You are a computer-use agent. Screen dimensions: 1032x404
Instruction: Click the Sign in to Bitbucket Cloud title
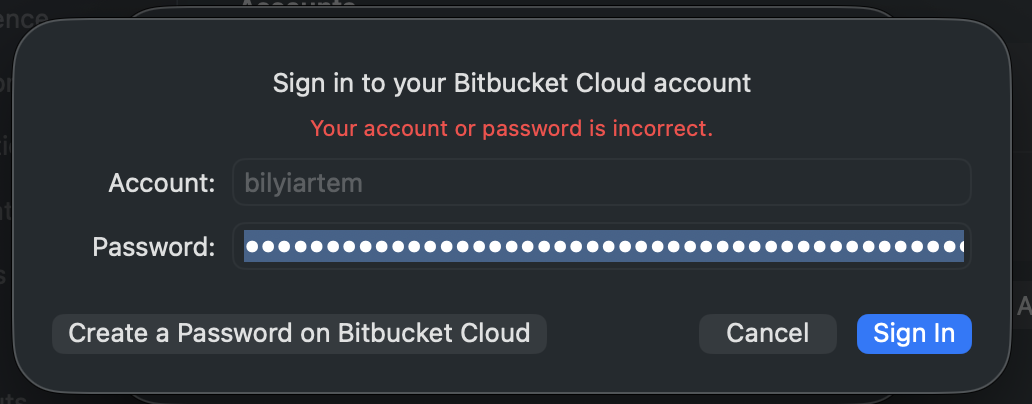tap(511, 82)
